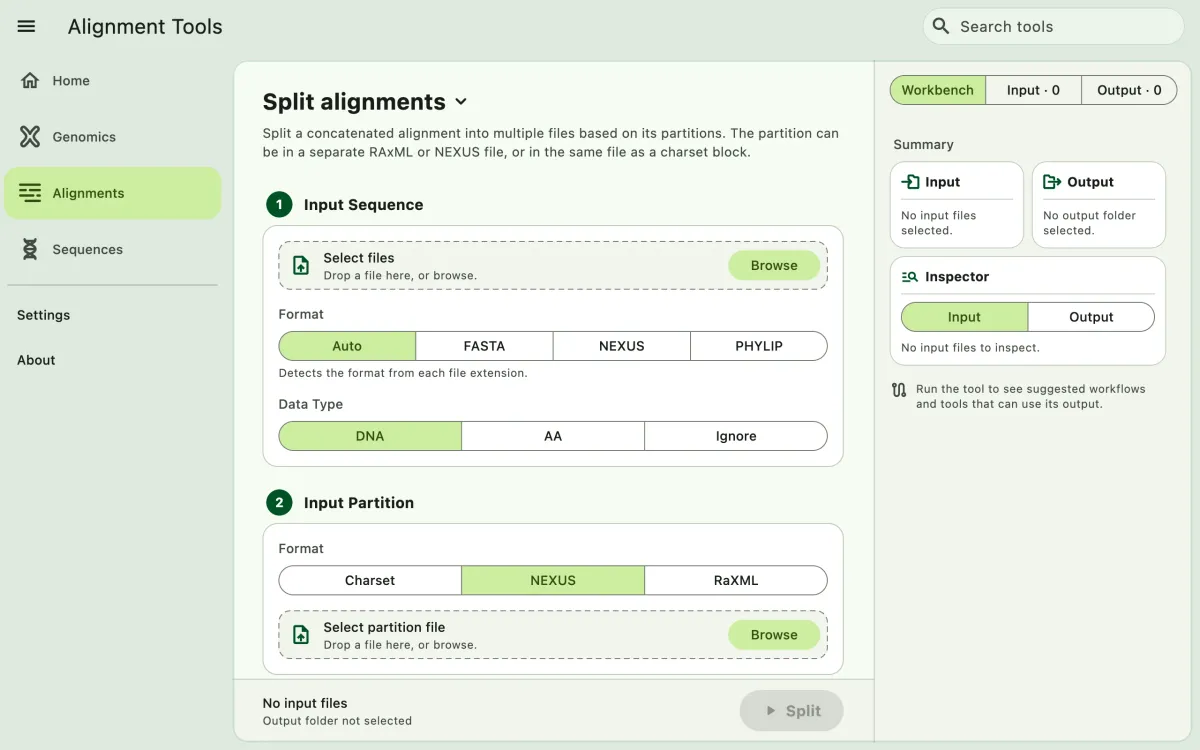Set data type to DNA
This screenshot has height=750, width=1200.
click(370, 436)
